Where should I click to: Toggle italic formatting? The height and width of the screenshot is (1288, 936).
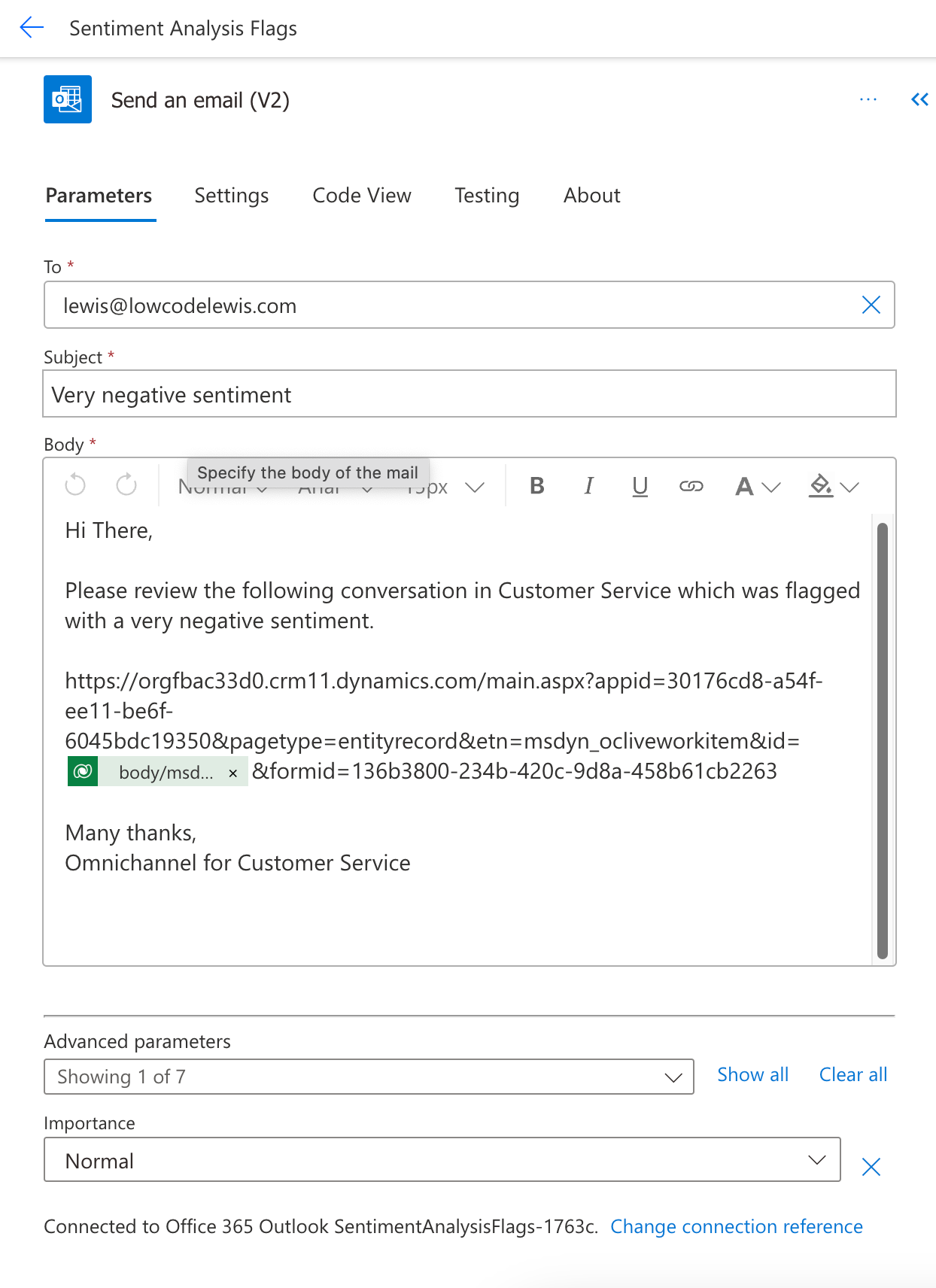pyautogui.click(x=588, y=486)
